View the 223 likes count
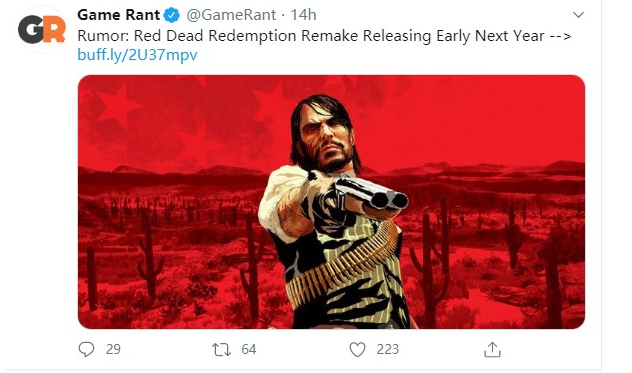 coord(387,349)
